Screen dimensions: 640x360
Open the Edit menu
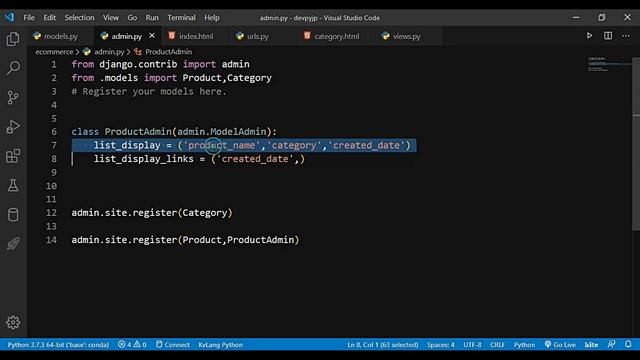coord(49,18)
